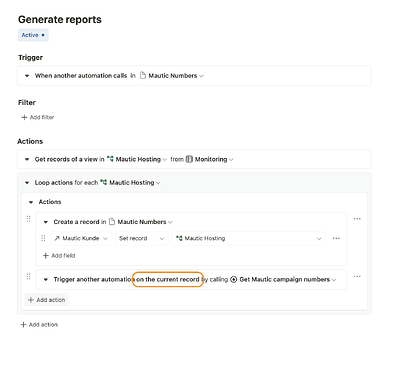Open the loop's Mautic Hosting dropdown

[x=130, y=183]
